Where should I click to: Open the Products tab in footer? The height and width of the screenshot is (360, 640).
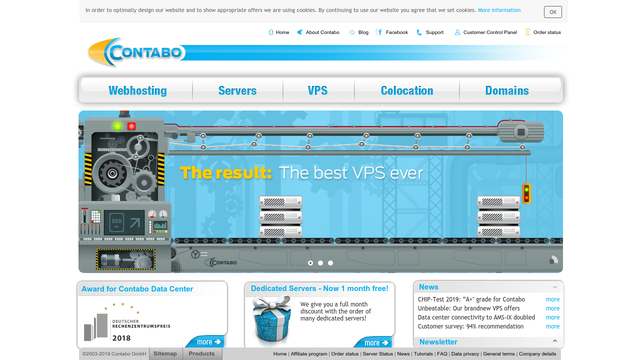pyautogui.click(x=202, y=353)
